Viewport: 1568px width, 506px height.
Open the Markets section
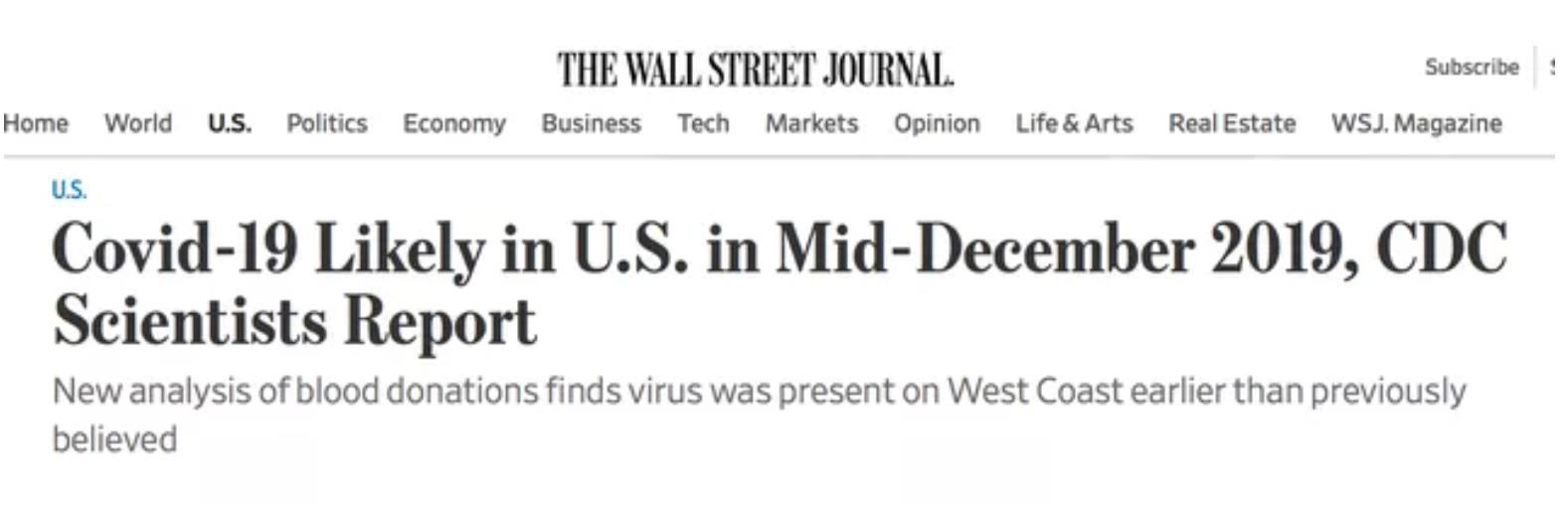(x=811, y=123)
